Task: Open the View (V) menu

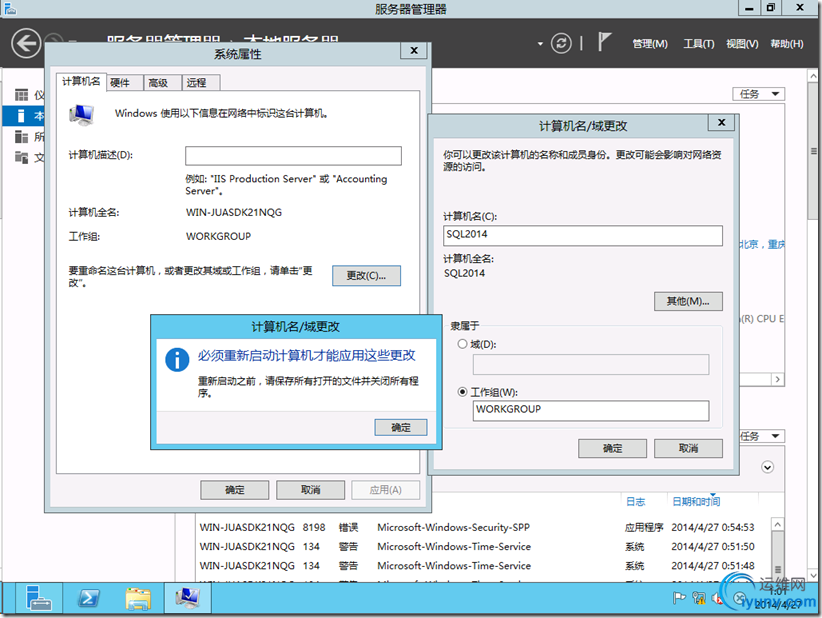Action: tap(742, 44)
